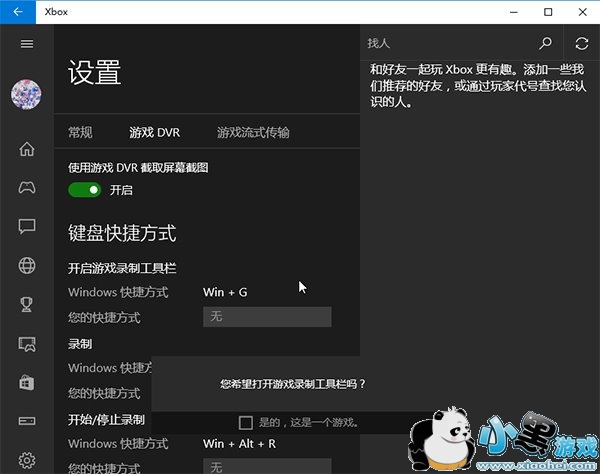Click the 您希望打开游戏录制工具栏吗 prompt
The height and width of the screenshot is (474, 600).
293,384
